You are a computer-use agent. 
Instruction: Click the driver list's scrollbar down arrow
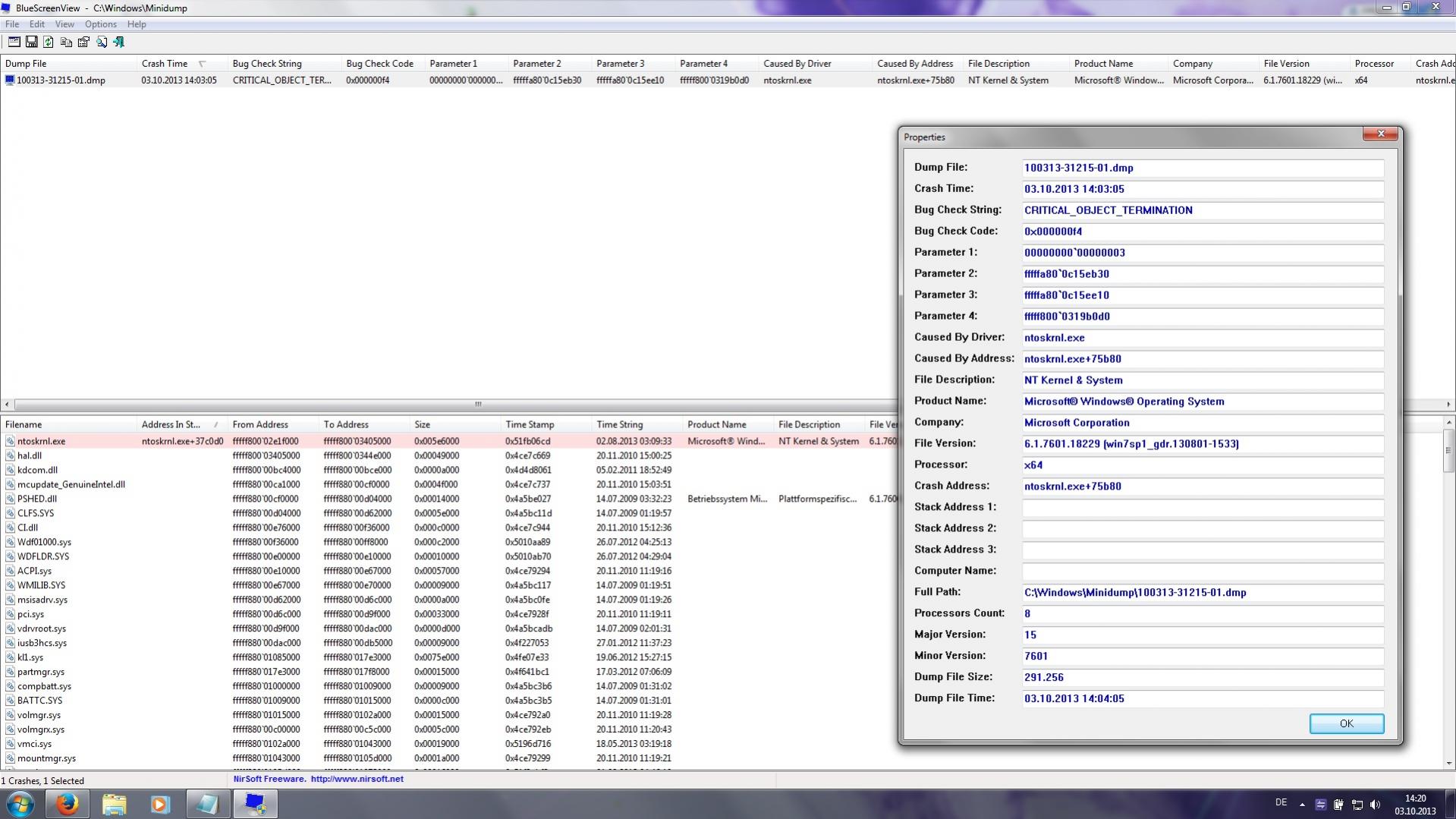tap(1449, 764)
